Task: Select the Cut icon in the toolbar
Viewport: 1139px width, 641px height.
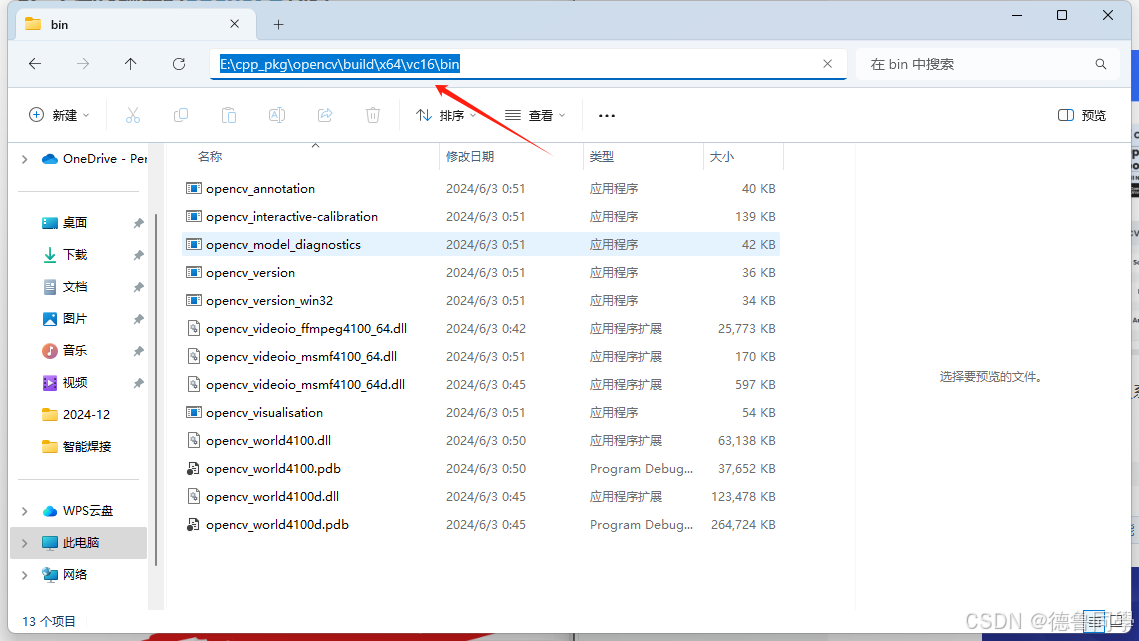Action: coord(133,115)
